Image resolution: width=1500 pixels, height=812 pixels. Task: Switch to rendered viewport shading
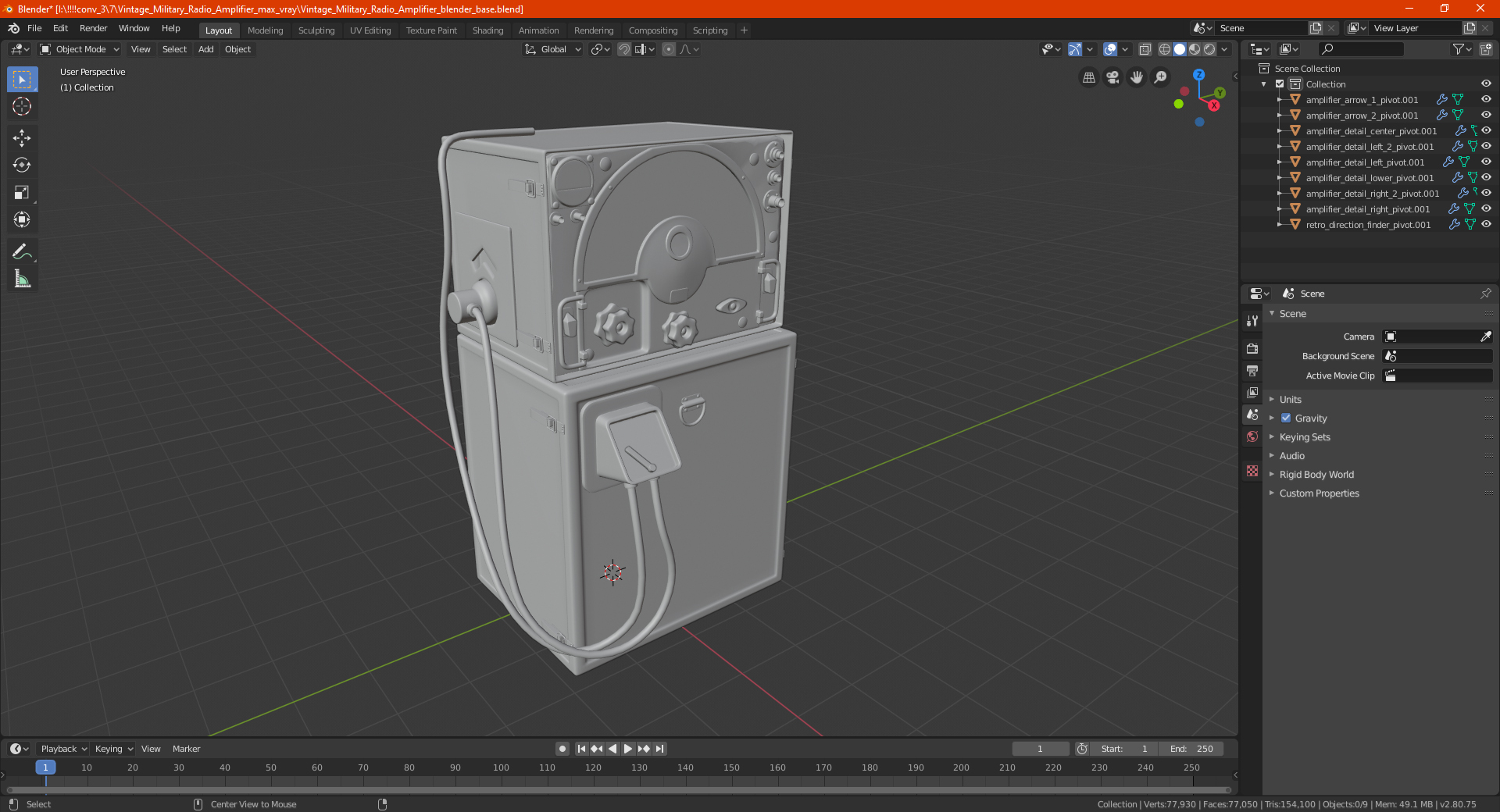pyautogui.click(x=1209, y=49)
